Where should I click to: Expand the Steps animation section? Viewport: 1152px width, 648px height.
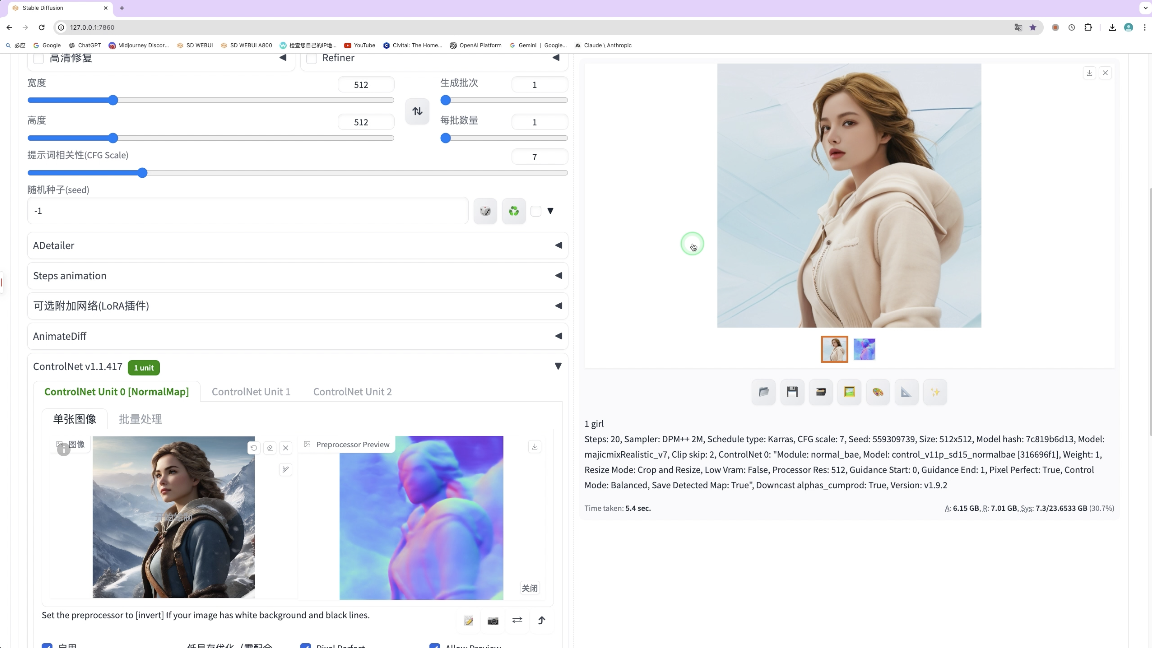[x=298, y=276]
